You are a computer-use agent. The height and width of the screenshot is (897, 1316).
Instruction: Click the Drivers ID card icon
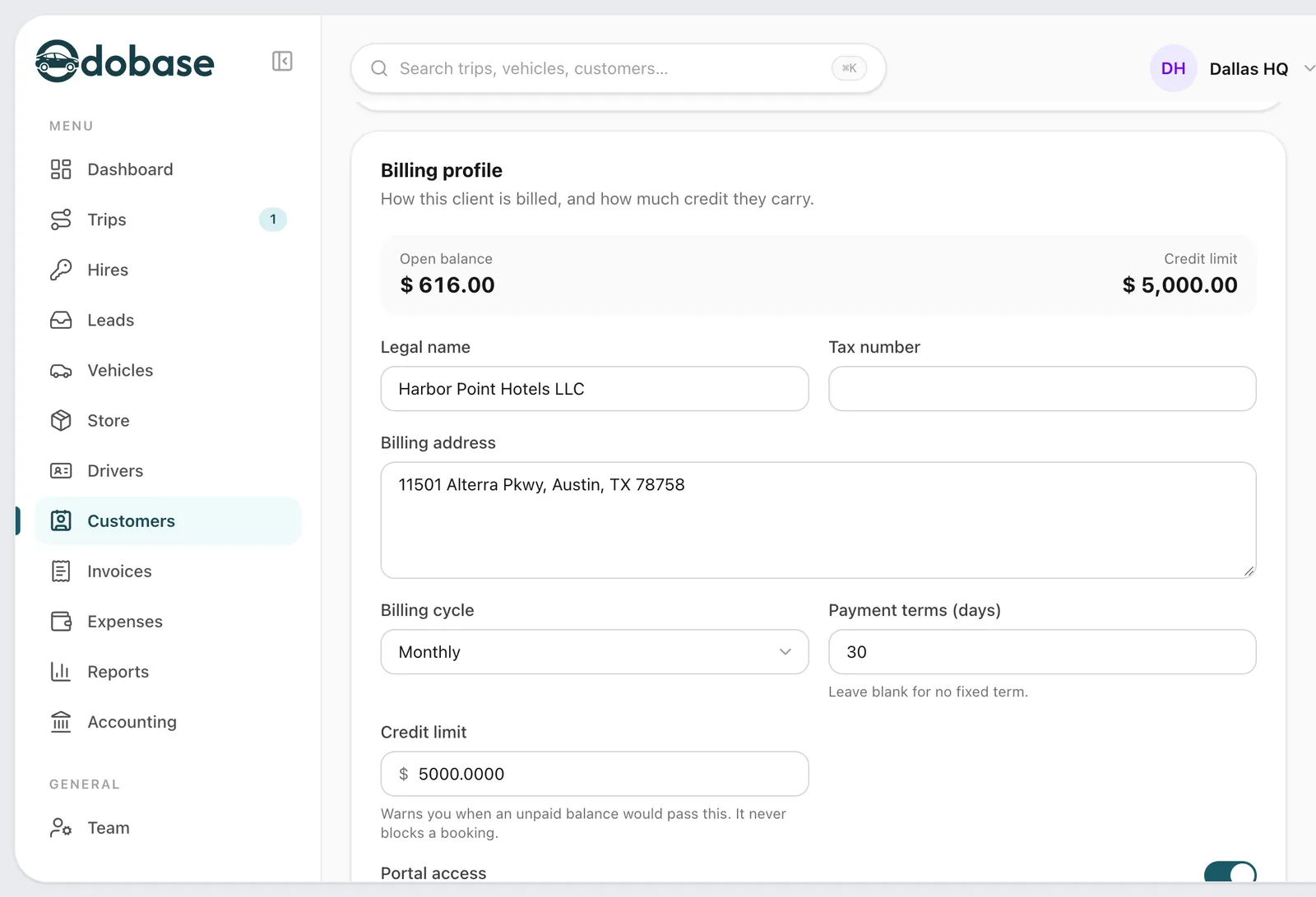pos(61,471)
